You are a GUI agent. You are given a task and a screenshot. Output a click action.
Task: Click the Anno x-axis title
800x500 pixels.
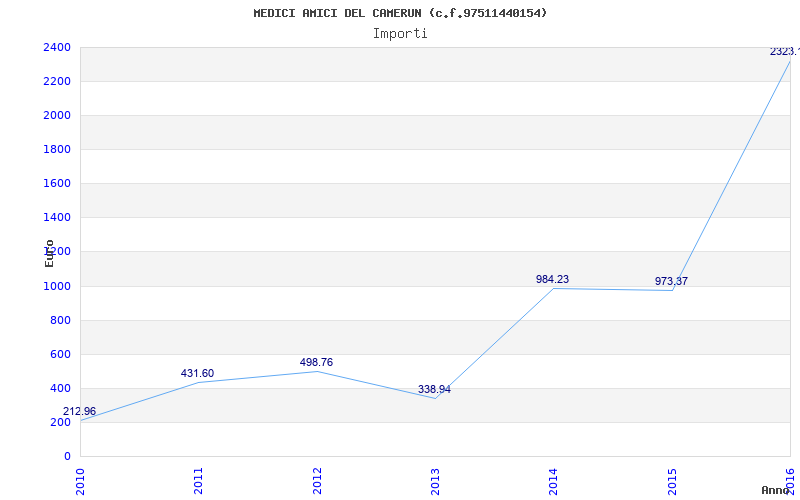pos(775,490)
